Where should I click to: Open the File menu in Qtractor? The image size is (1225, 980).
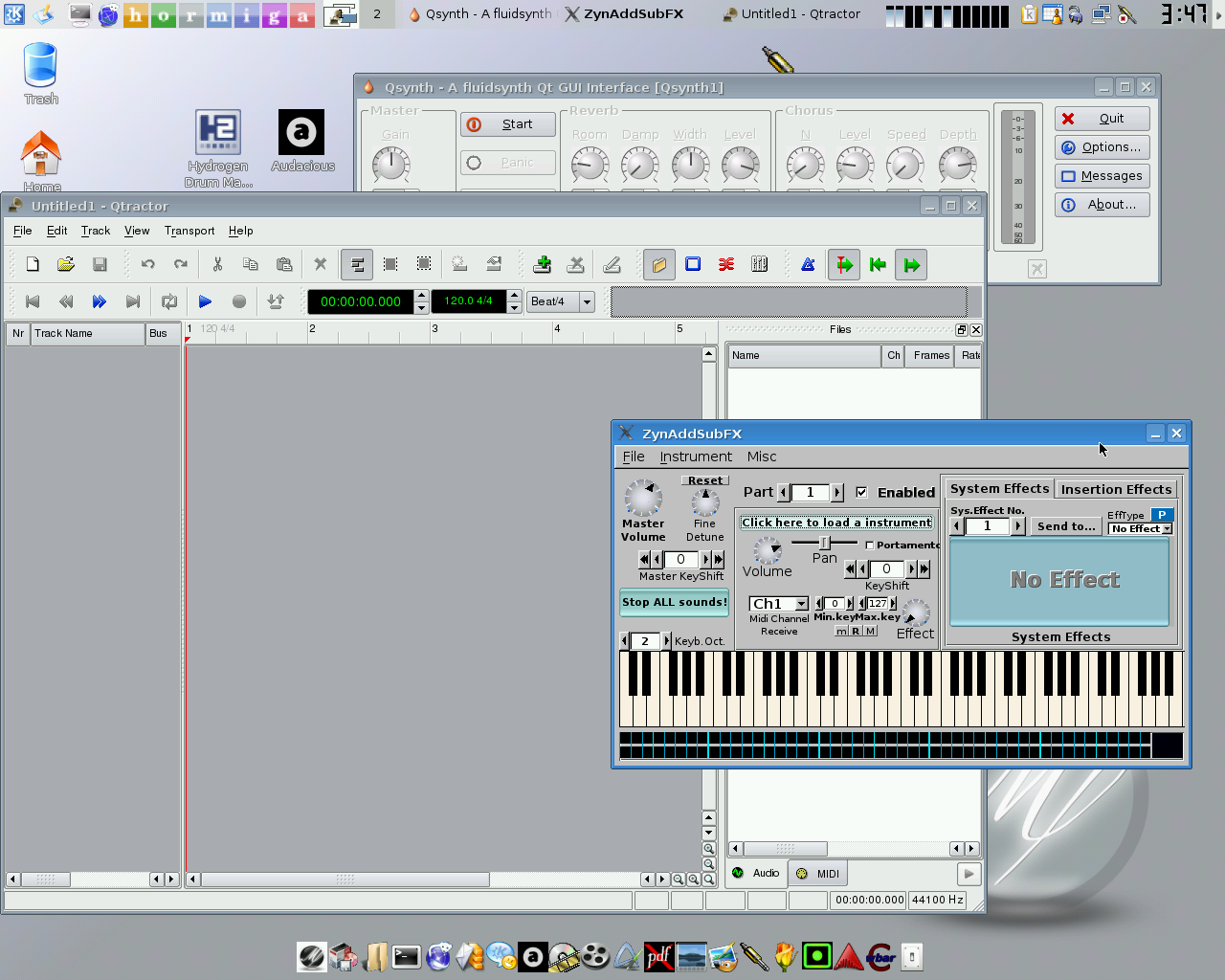[23, 231]
